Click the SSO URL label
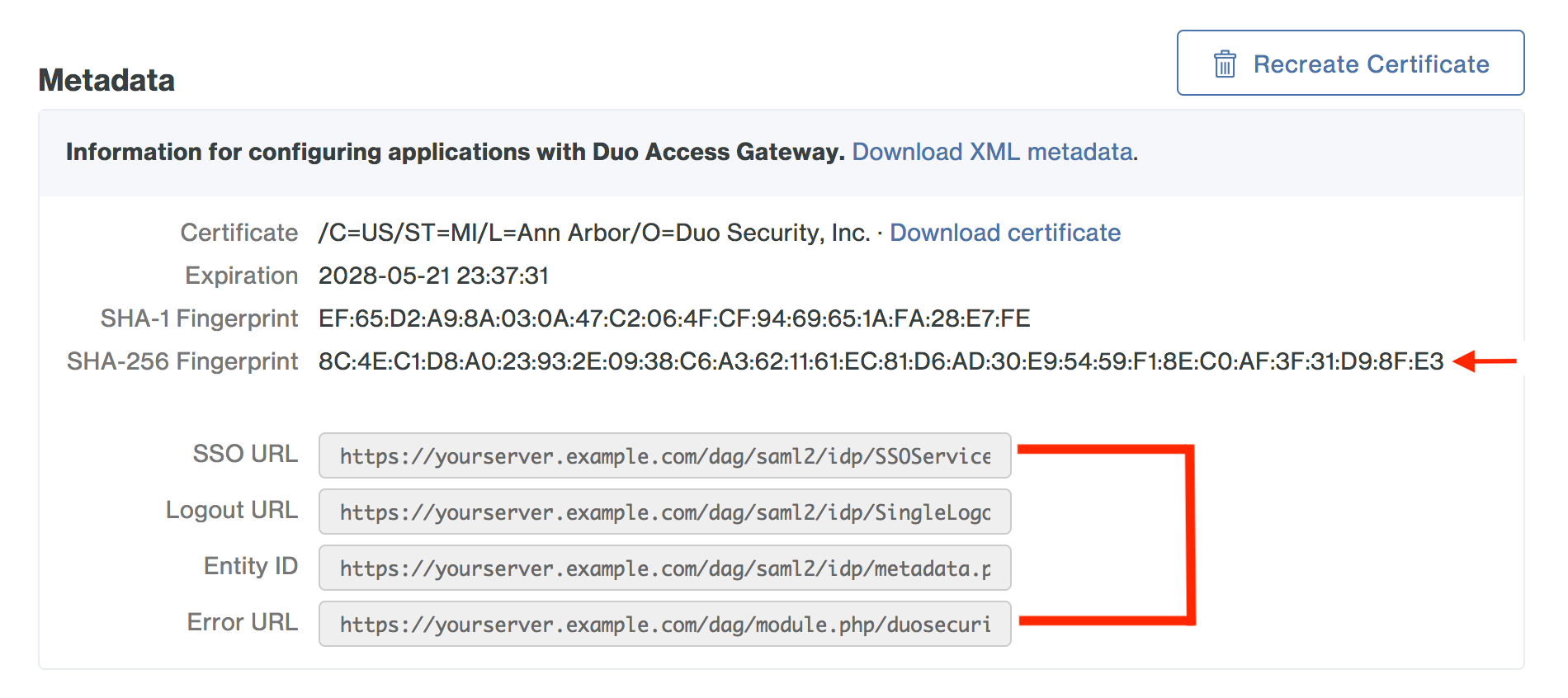Screen dimensions: 1568x698 point(245,454)
